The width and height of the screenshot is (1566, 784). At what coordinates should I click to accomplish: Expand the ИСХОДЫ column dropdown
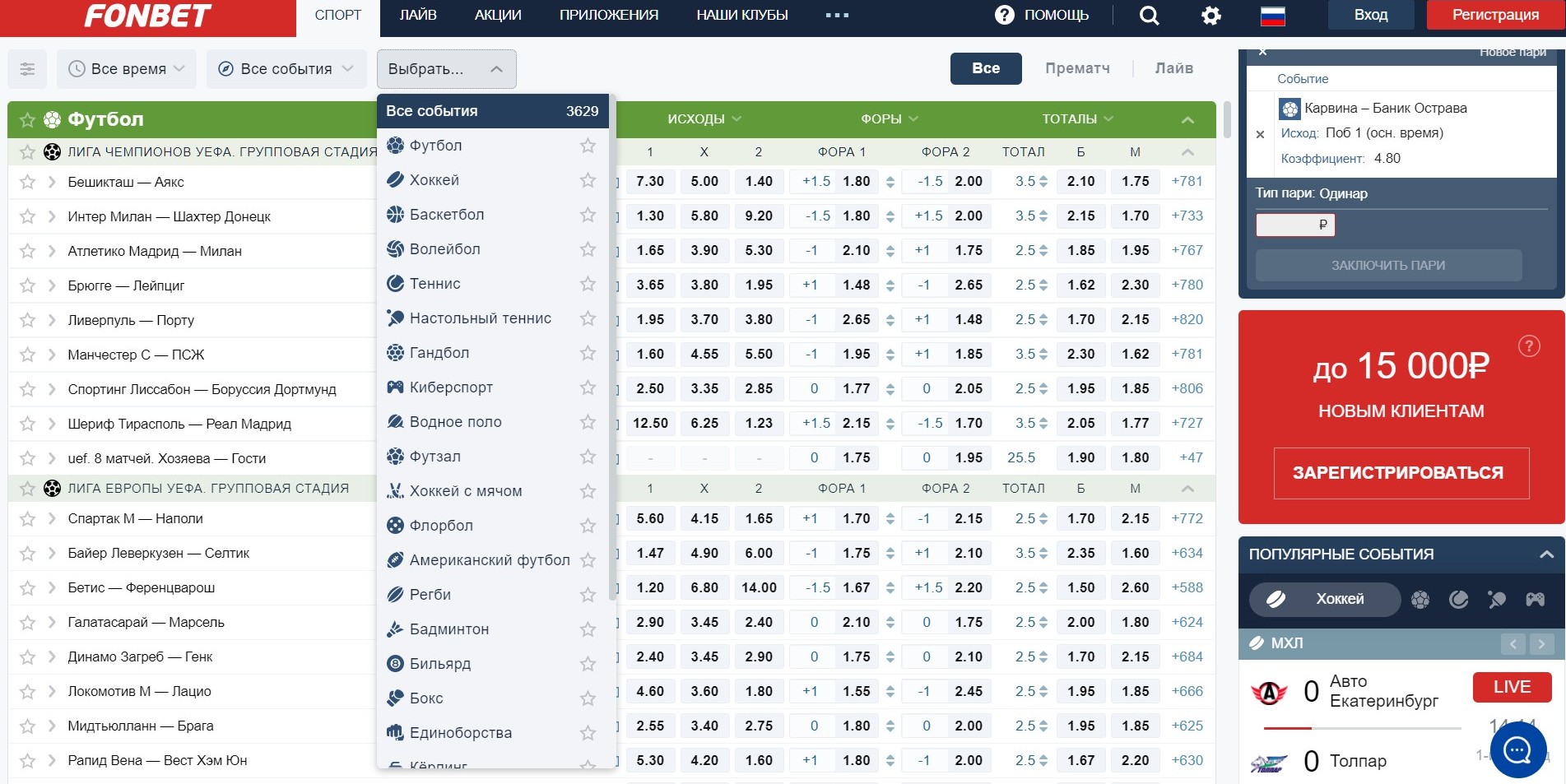[704, 119]
